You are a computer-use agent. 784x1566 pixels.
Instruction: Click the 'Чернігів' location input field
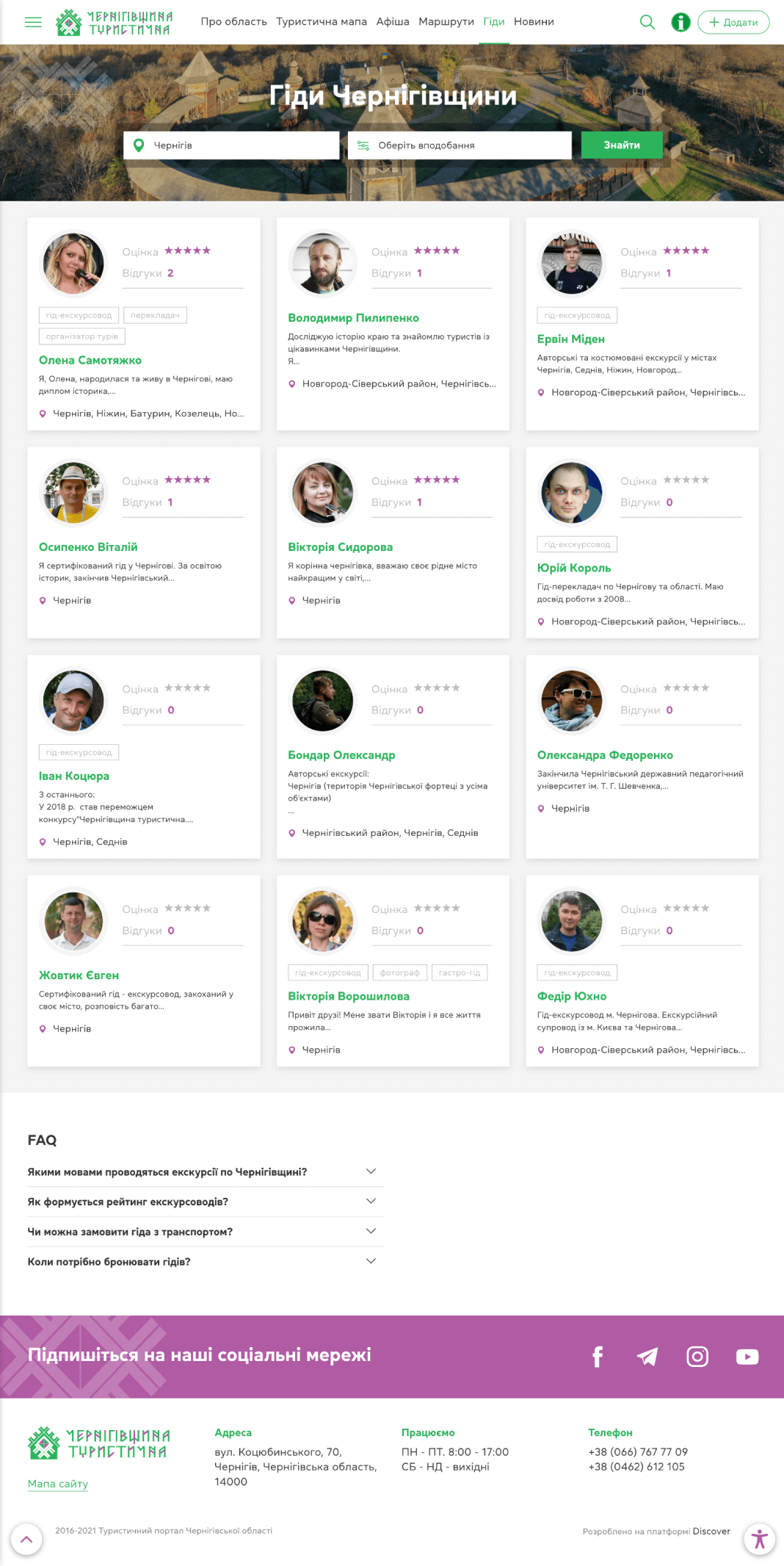click(231, 145)
